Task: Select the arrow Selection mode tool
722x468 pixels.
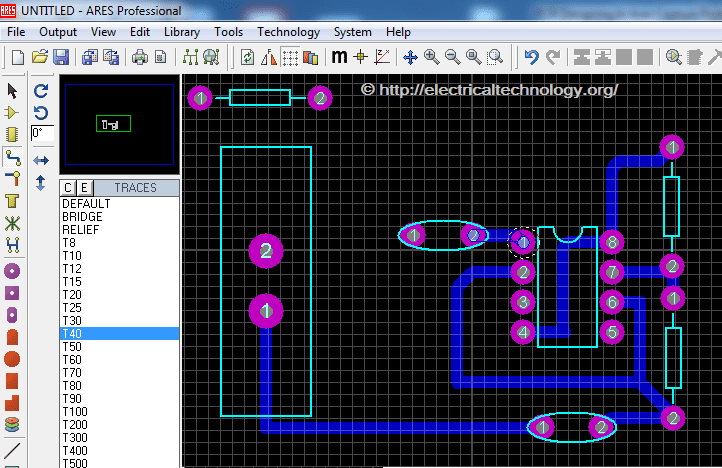Action: 12,91
